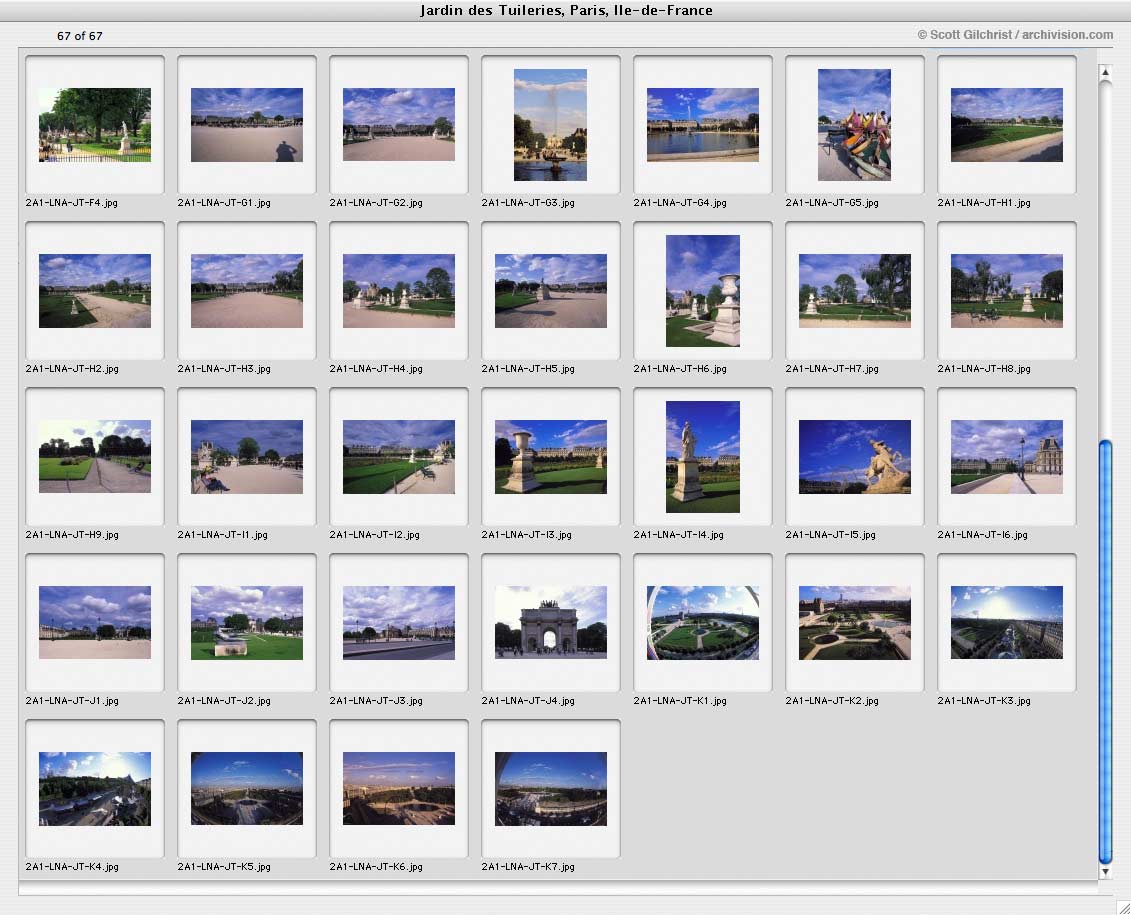Open thumbnail 2A1-LNA-JT-H1.jpg
The image size is (1131, 915).
(1007, 125)
